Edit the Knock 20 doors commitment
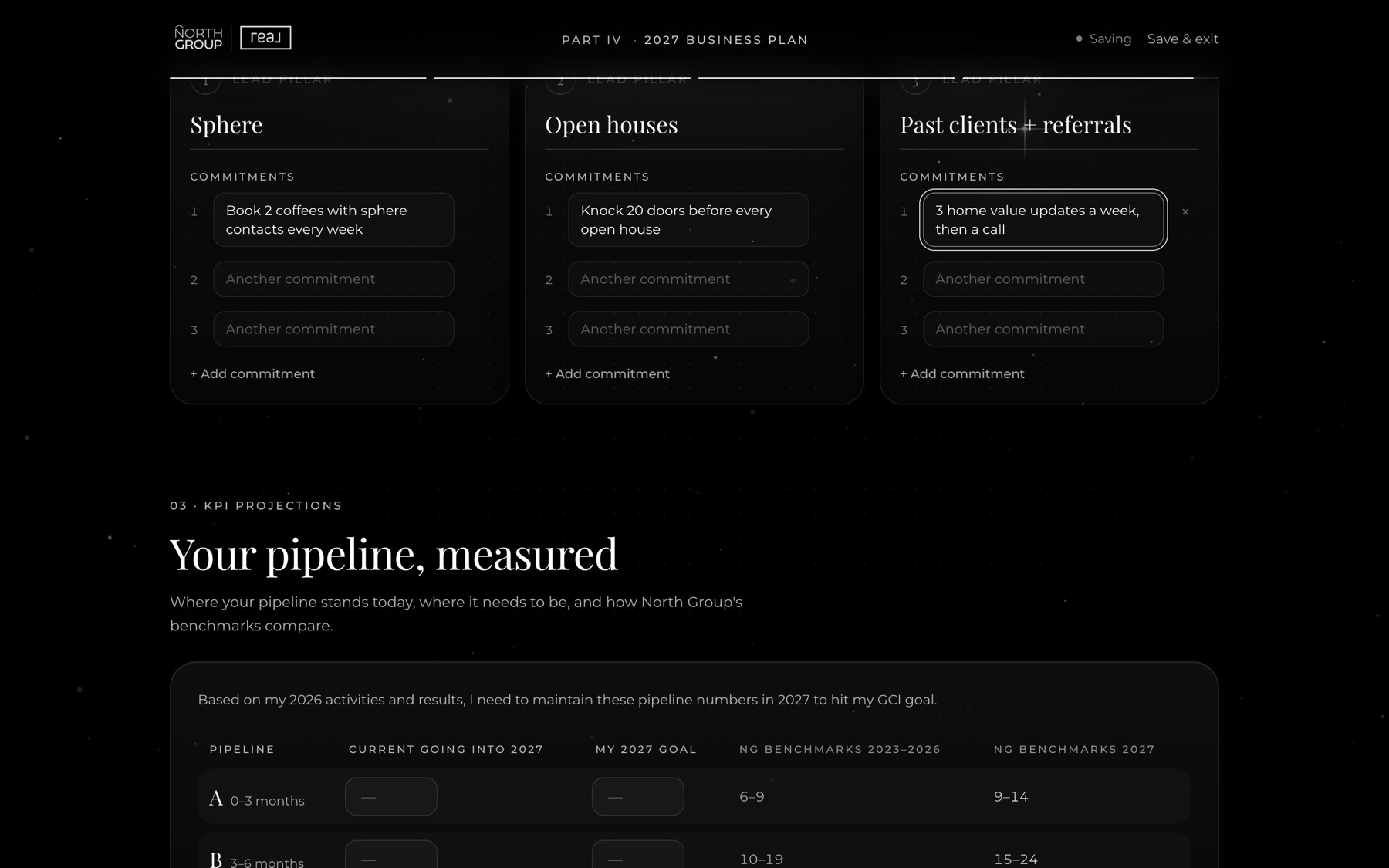Screen dimensions: 1389x868 pos(688,220)
